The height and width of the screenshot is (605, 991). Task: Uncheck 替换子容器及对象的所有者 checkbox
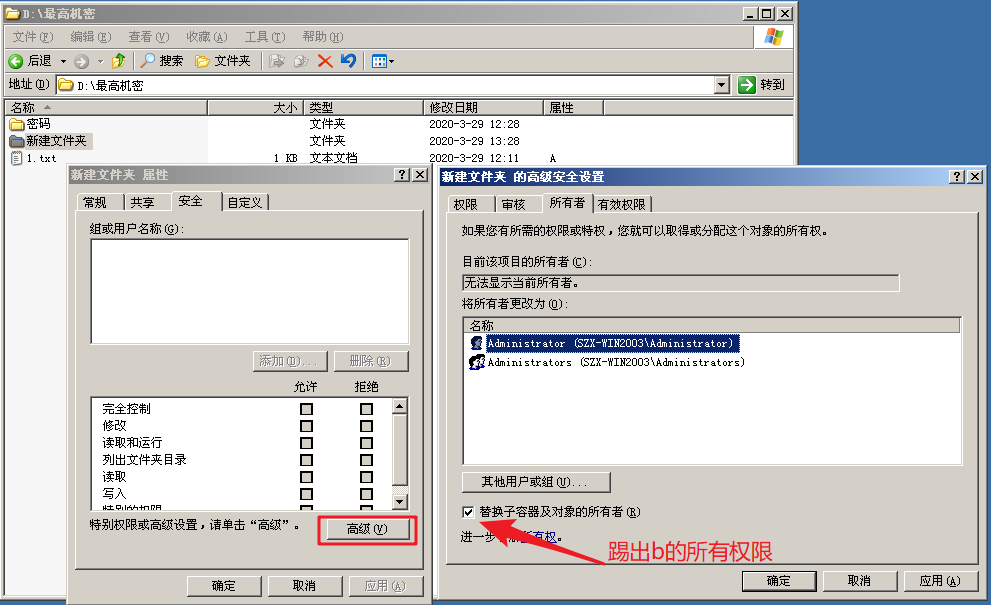tap(468, 512)
